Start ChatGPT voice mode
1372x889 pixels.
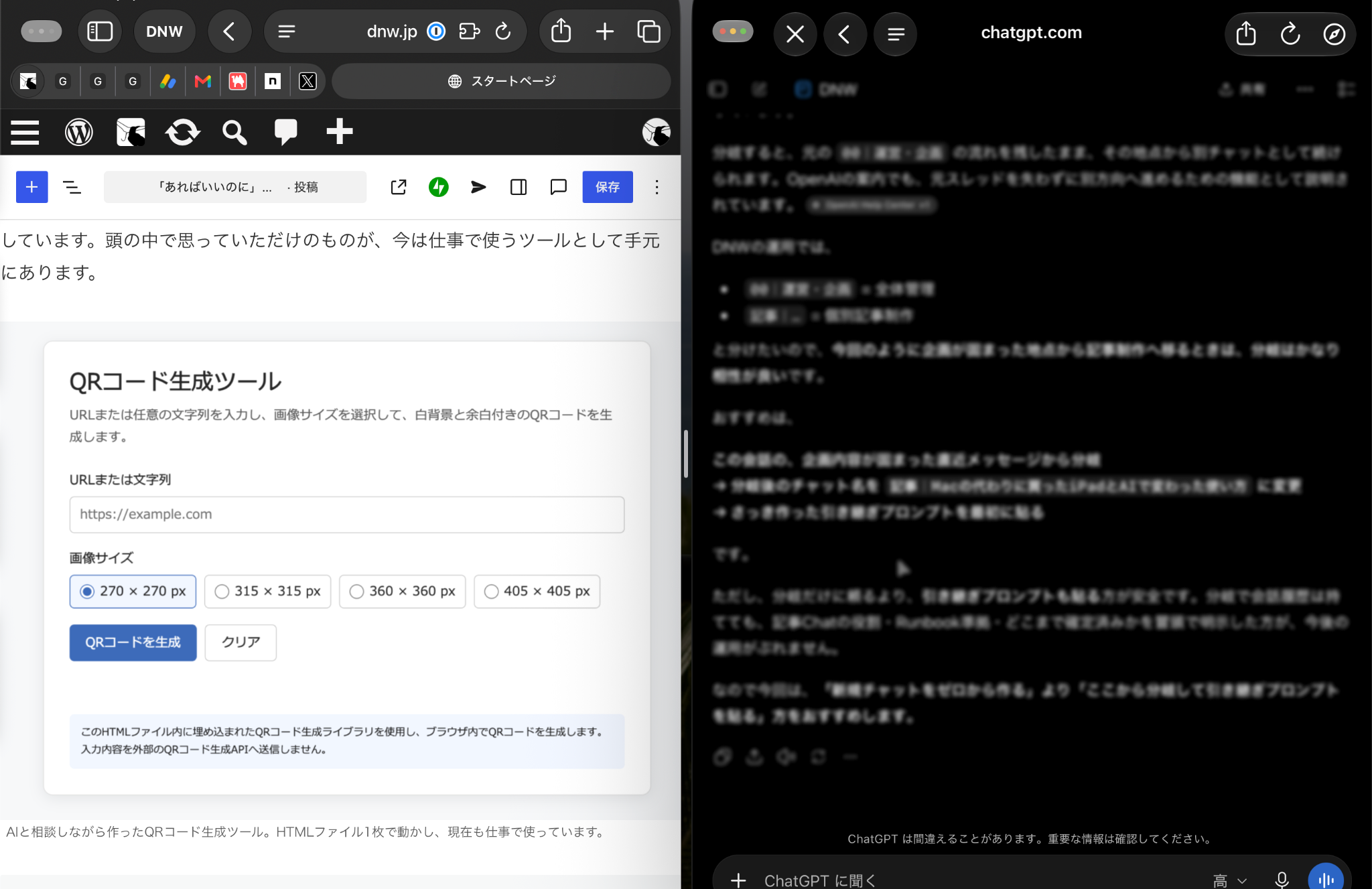(1326, 878)
